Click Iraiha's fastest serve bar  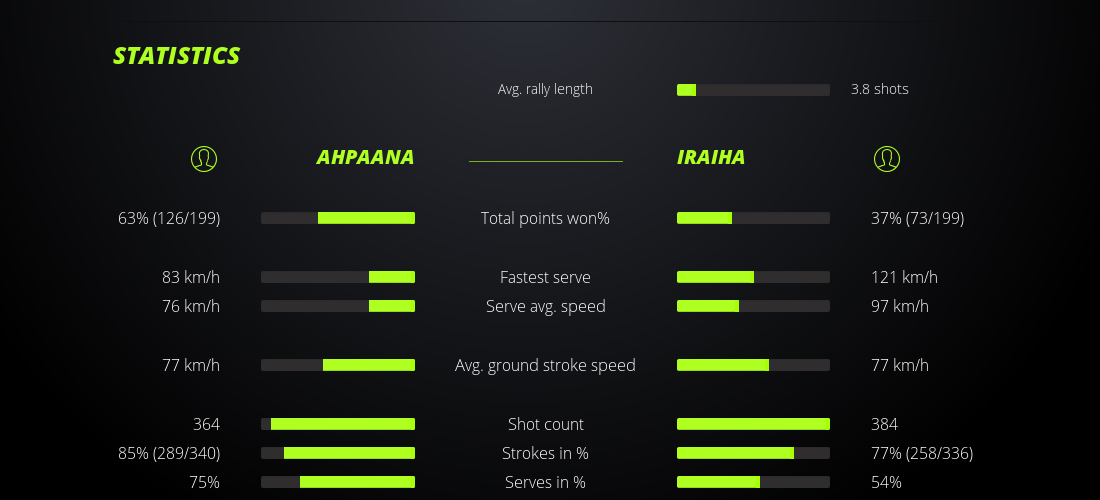coord(753,277)
